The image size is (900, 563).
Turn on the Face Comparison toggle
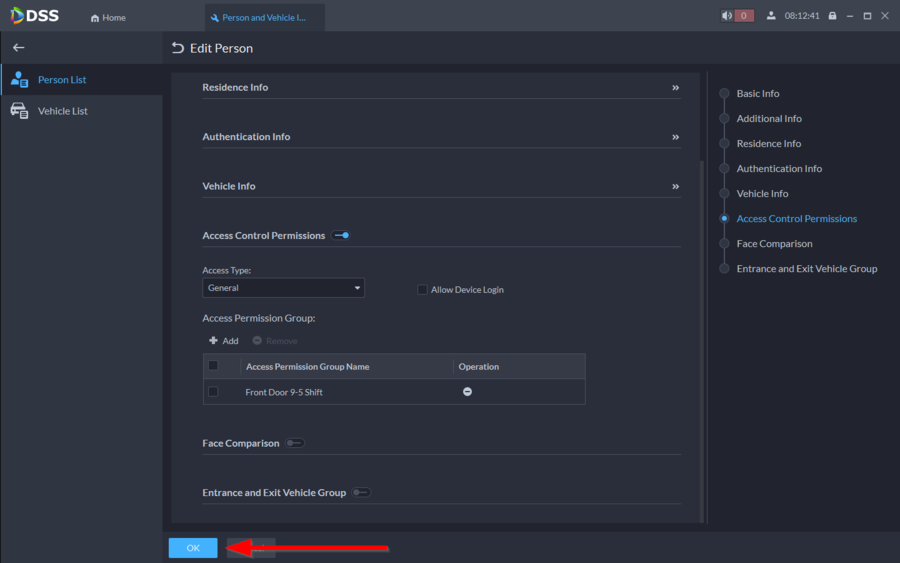point(294,443)
